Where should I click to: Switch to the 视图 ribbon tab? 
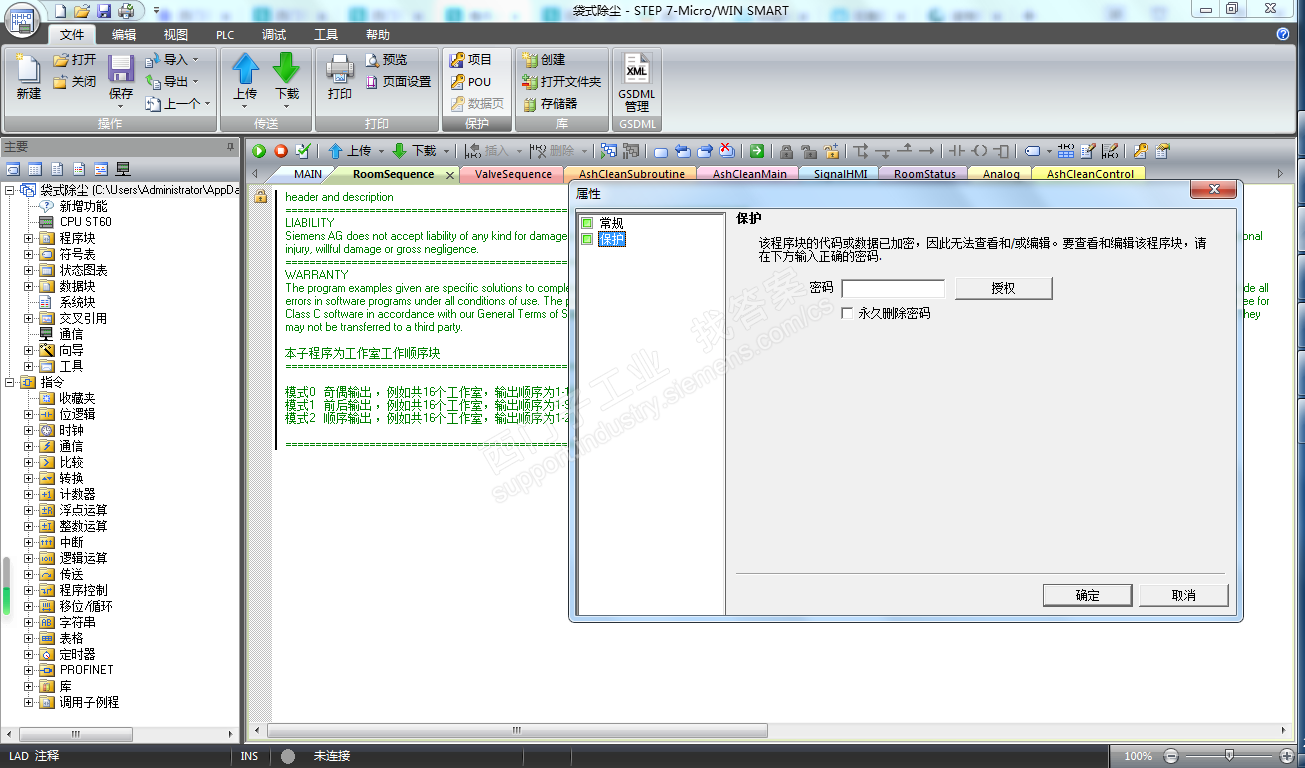pos(176,35)
